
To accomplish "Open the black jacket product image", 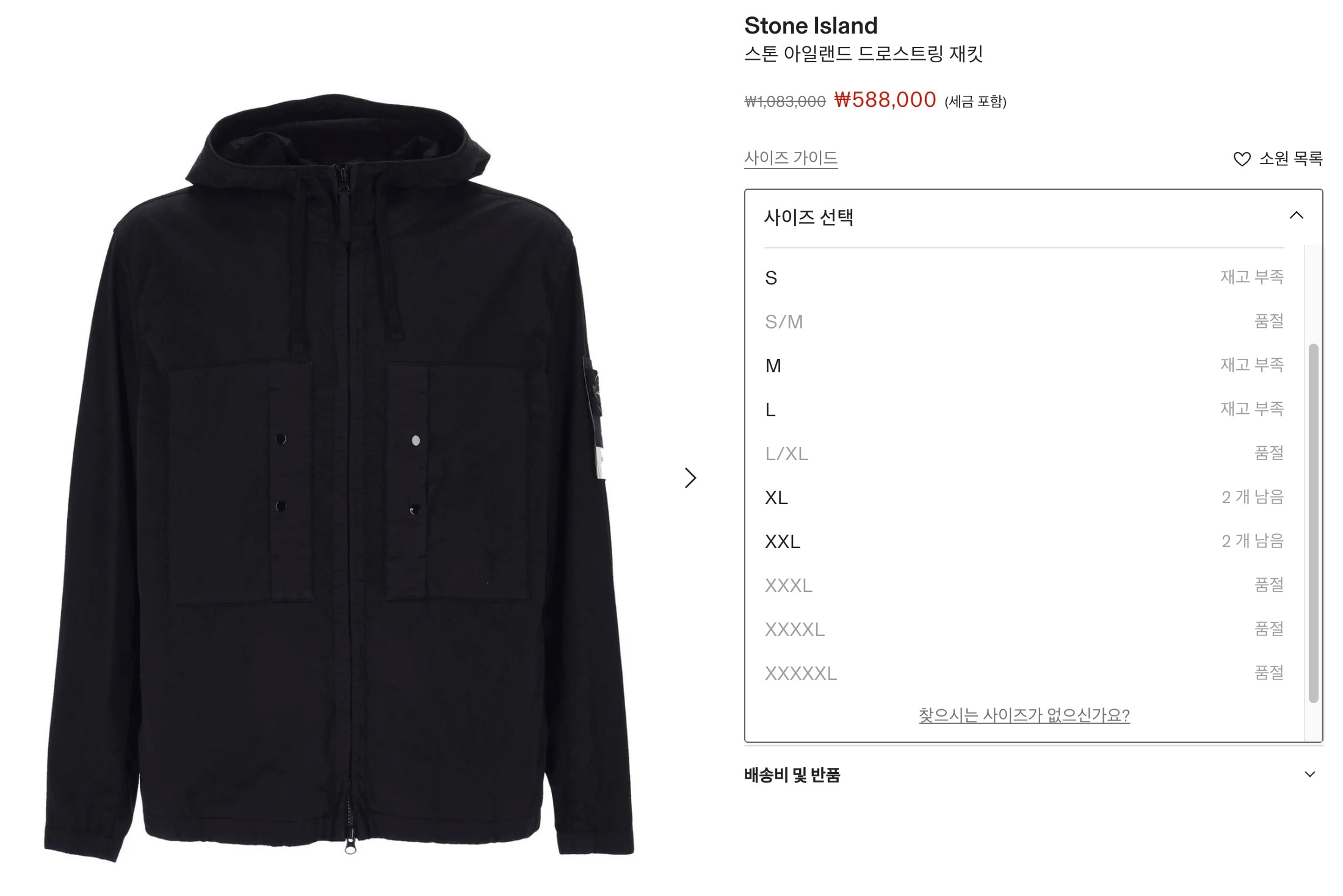I will [339, 477].
